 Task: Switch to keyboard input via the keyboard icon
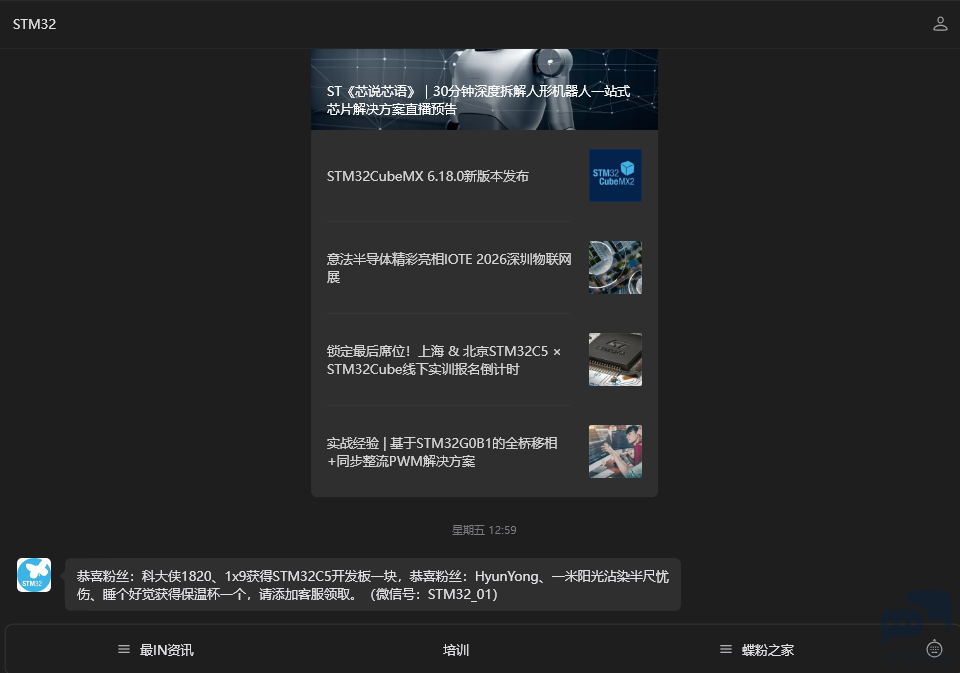[934, 648]
